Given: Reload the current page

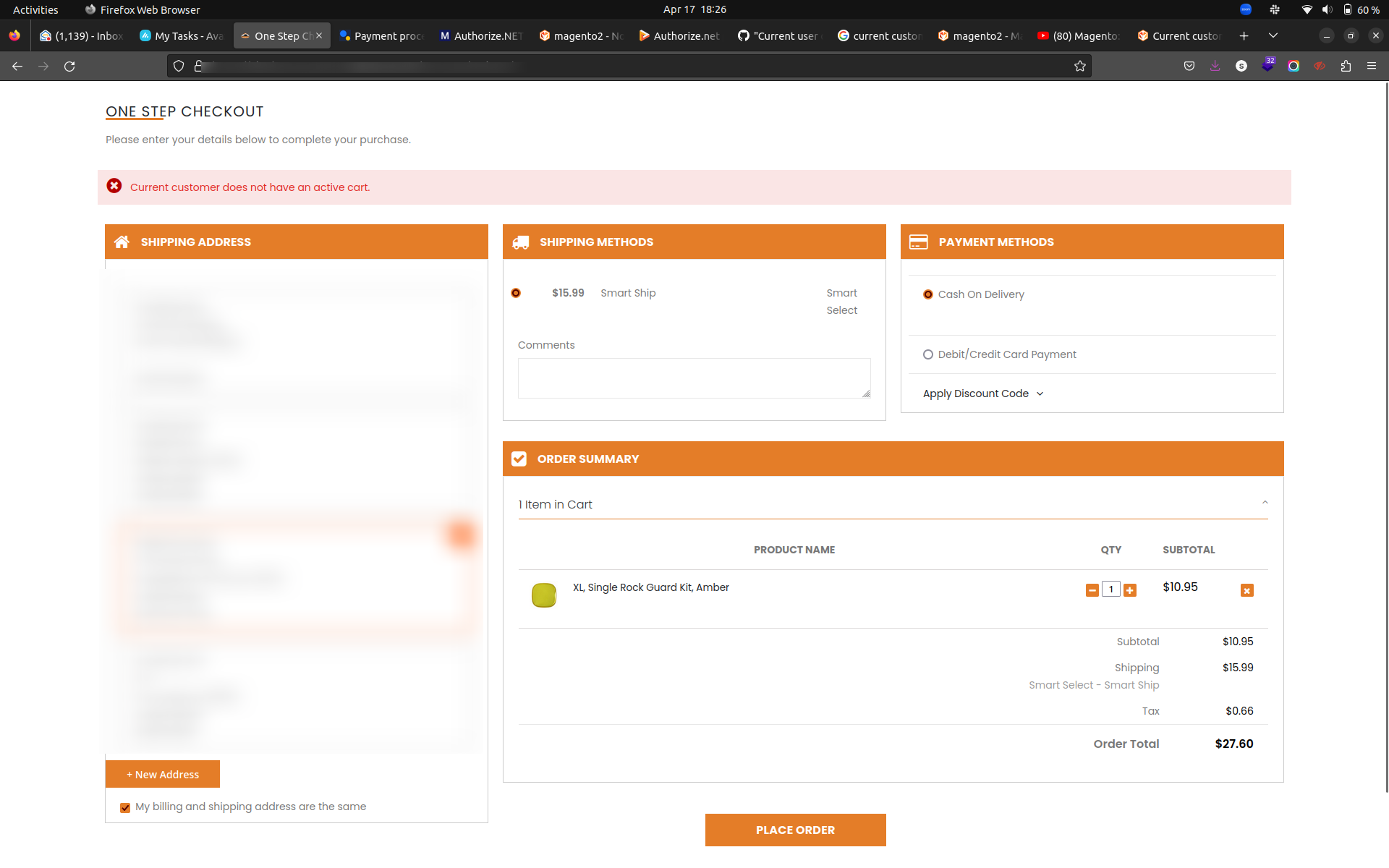Looking at the screenshot, I should coord(69,66).
